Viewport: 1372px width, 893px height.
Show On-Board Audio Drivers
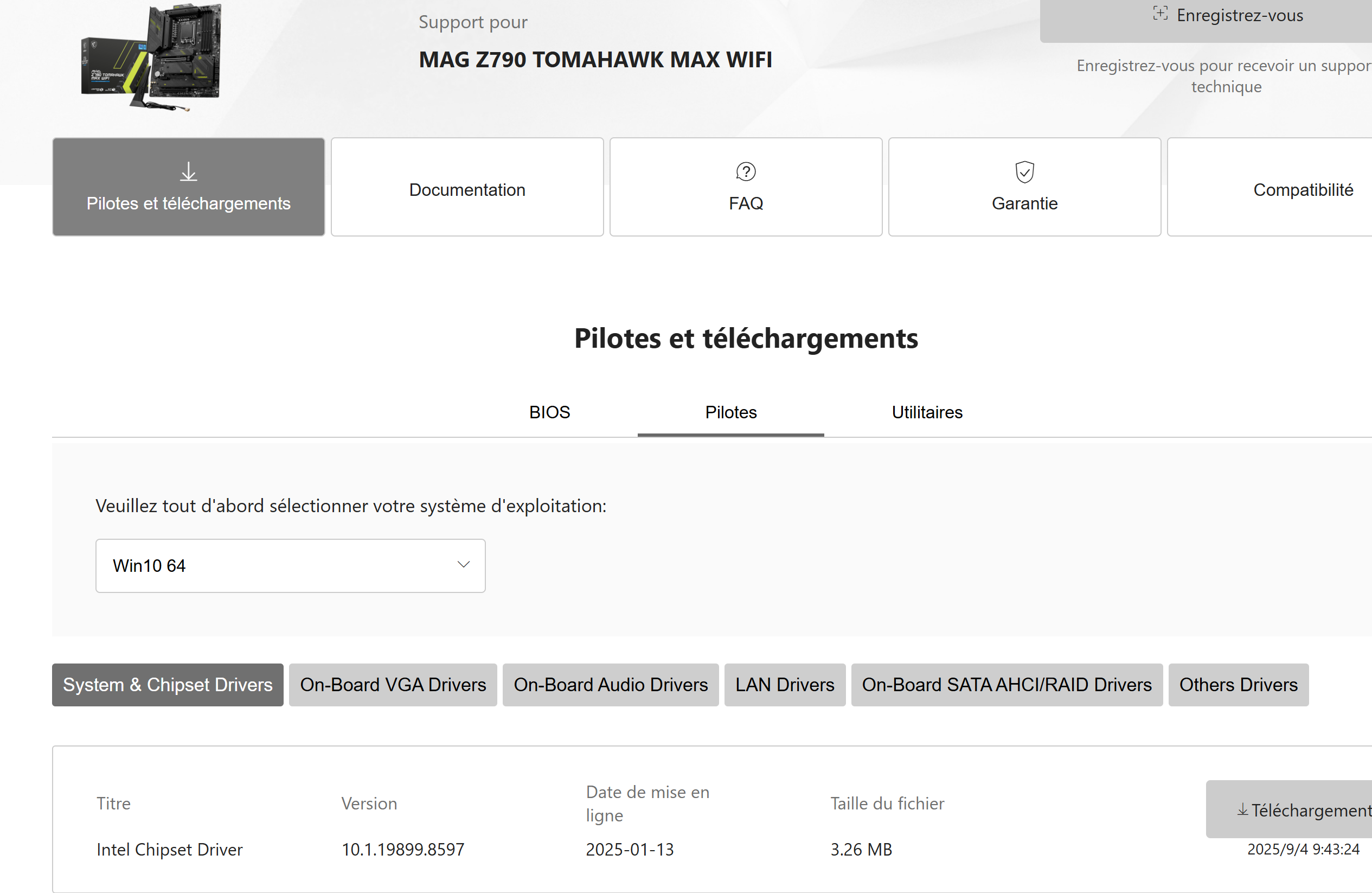coord(611,685)
